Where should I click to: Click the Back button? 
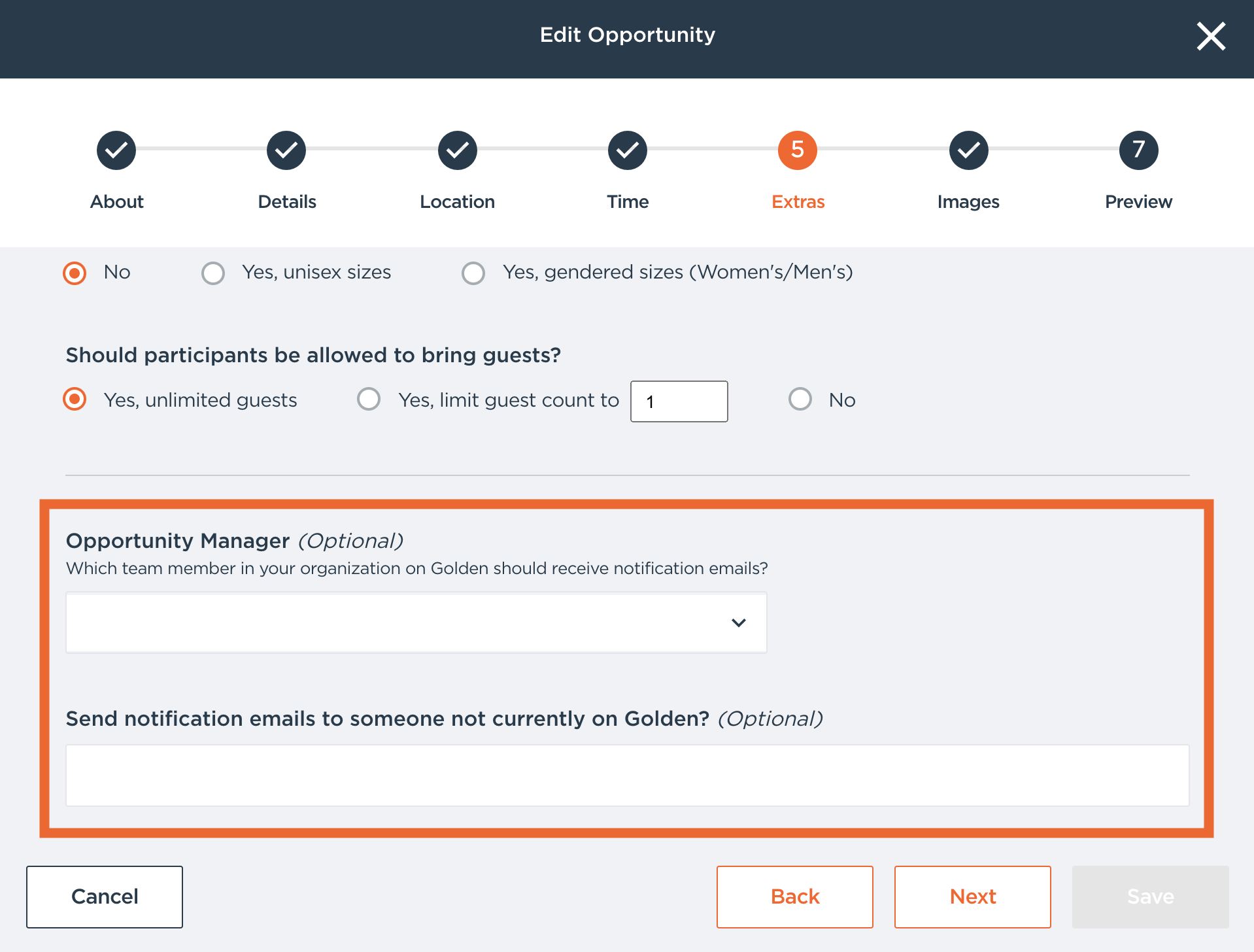coord(794,896)
